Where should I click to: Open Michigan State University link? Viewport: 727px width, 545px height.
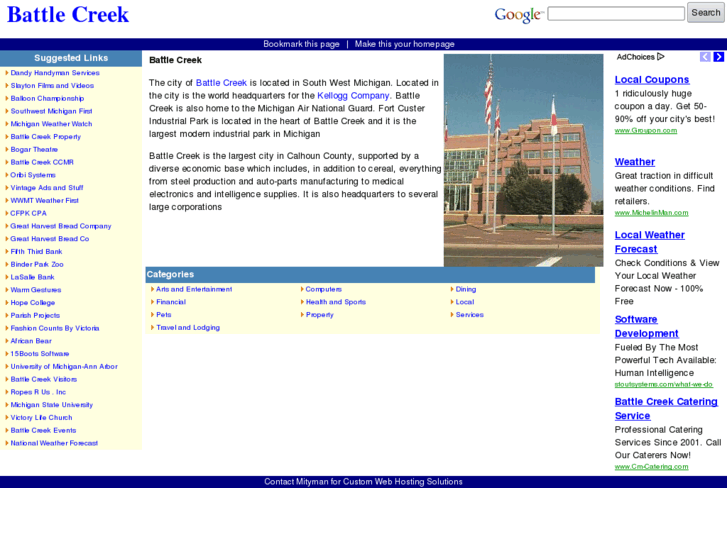point(51,405)
